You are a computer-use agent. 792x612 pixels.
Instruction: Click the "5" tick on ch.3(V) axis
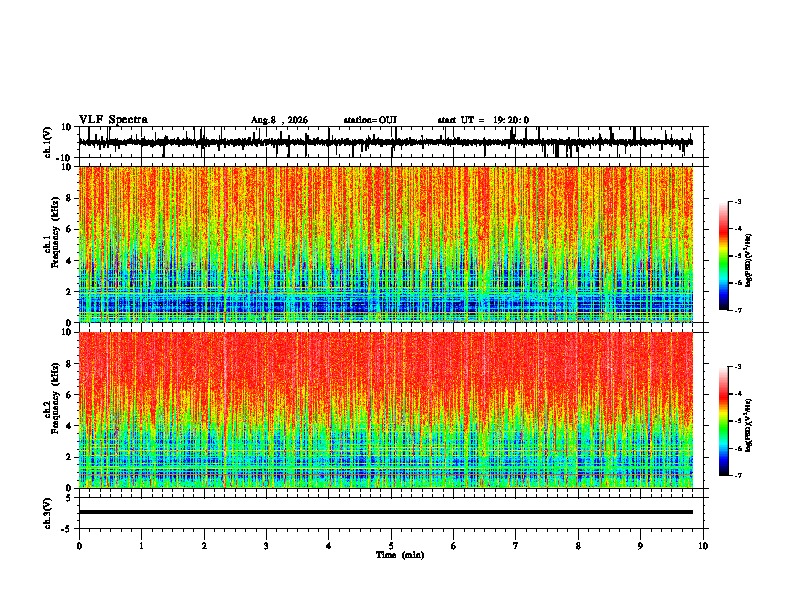tap(69, 498)
